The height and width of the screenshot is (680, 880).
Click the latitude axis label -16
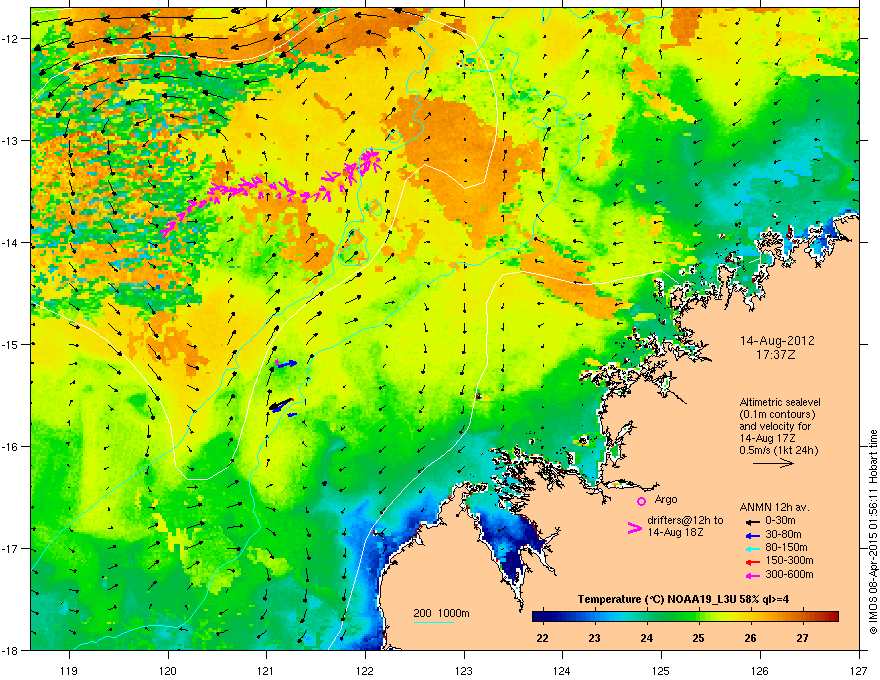(x=11, y=446)
